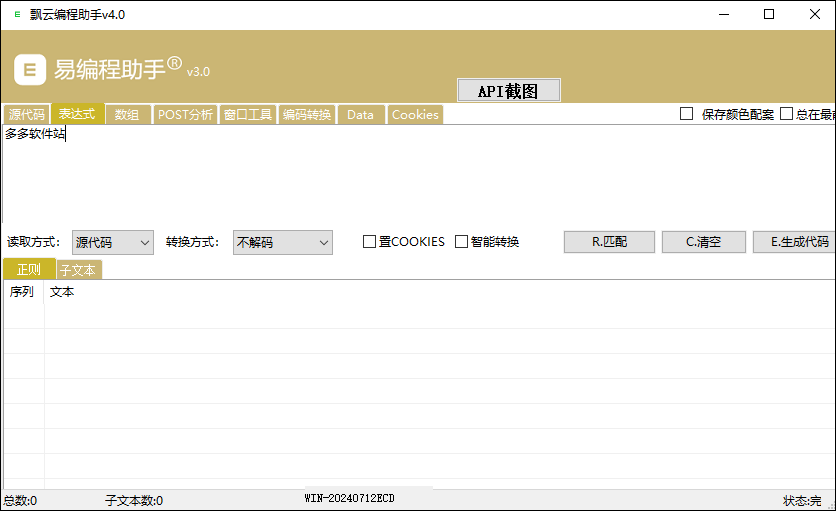Screen dimensions: 836x511
Task: Select the POST分析 tab
Action: (185, 115)
